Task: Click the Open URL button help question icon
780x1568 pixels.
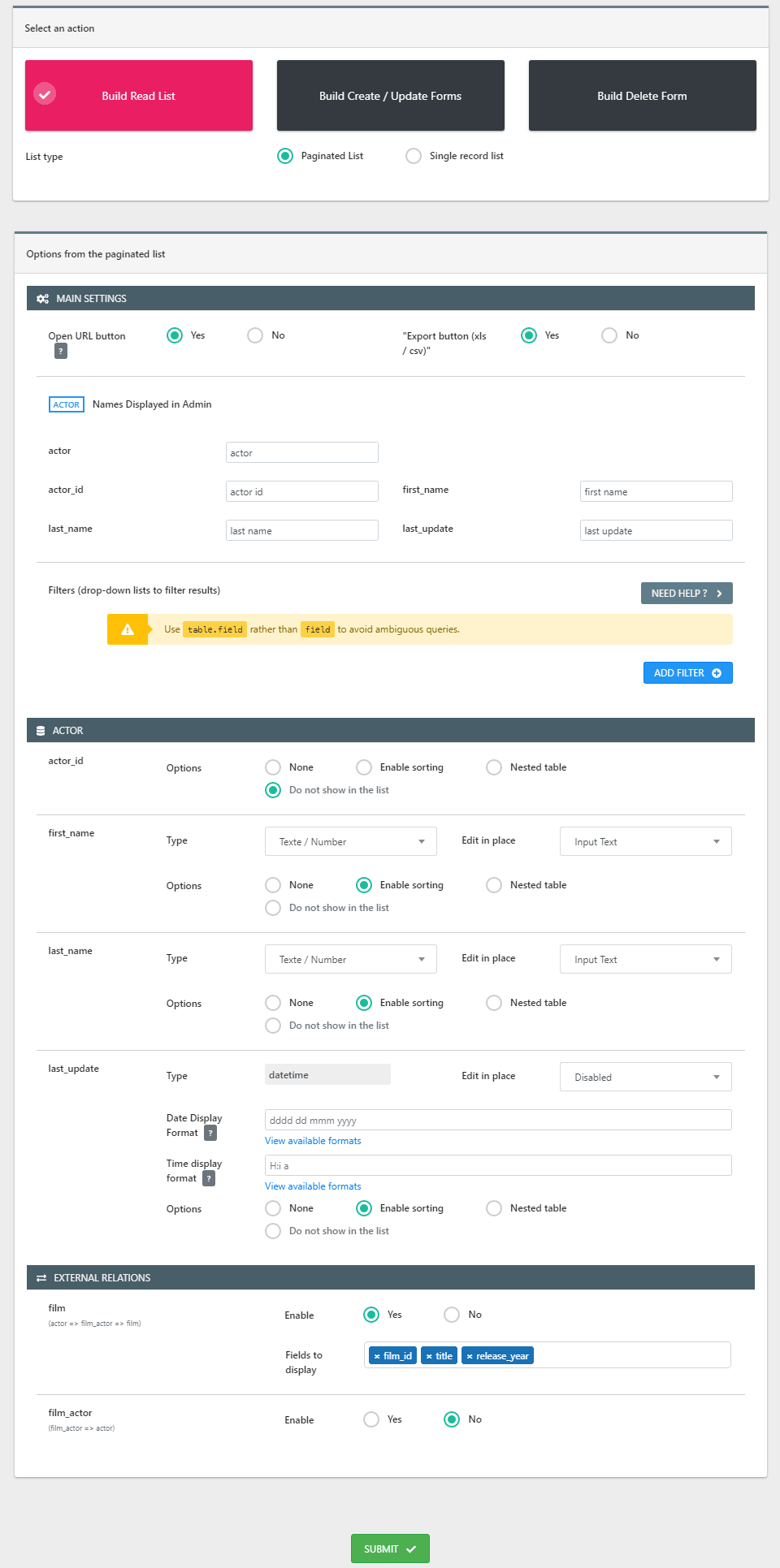Action: click(x=61, y=351)
